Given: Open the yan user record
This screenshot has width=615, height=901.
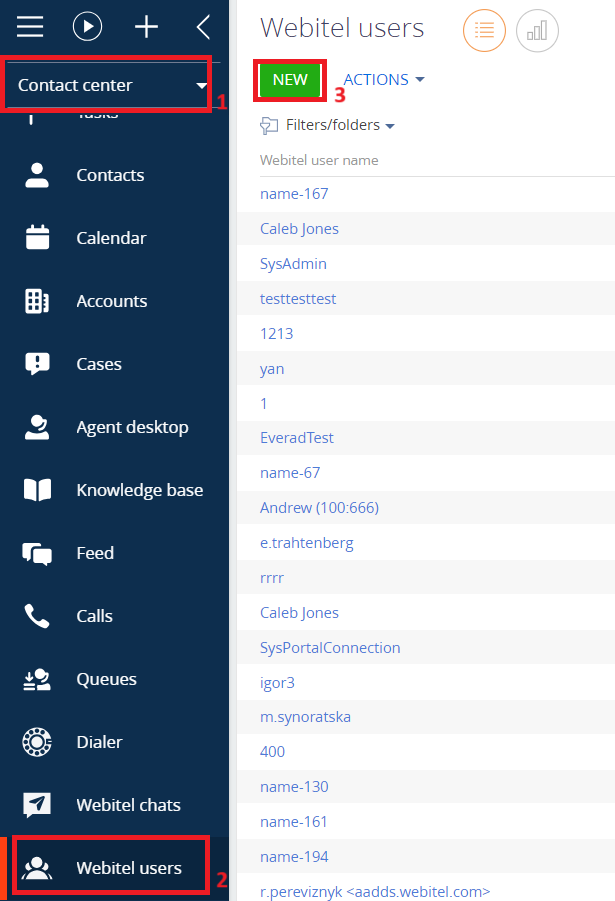Looking at the screenshot, I should (272, 369).
